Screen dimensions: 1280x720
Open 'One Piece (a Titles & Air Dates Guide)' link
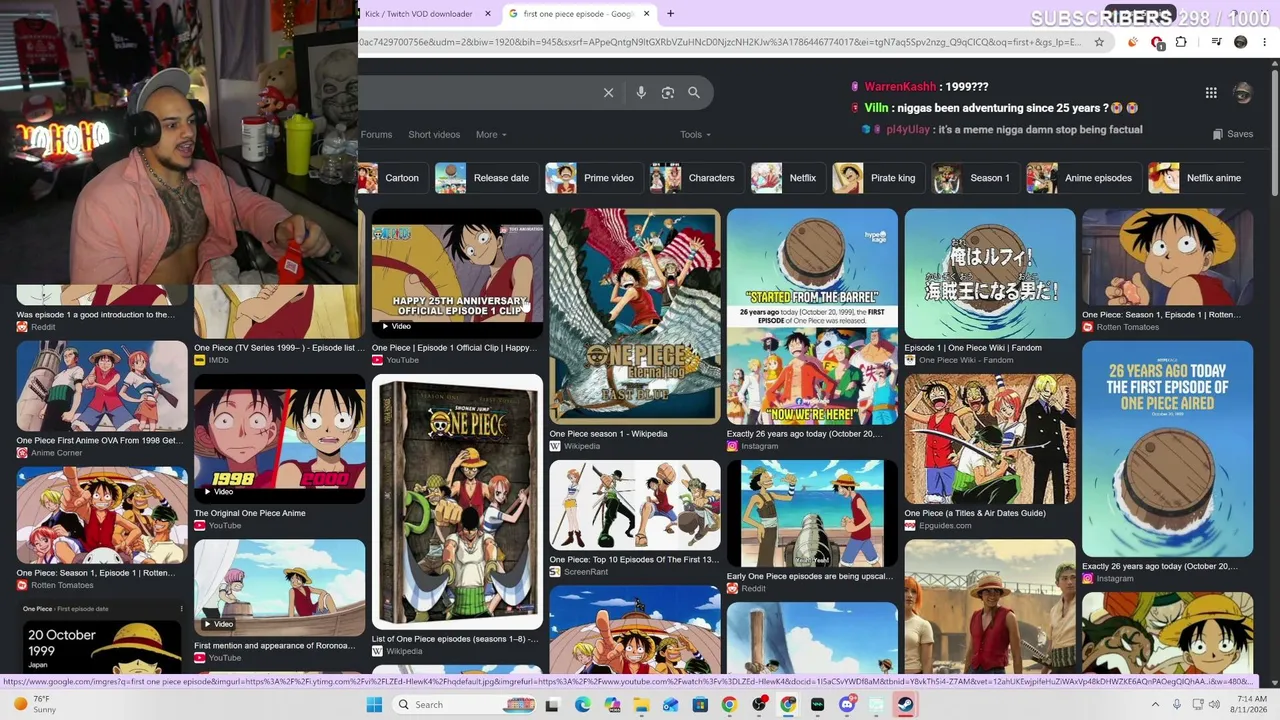pos(975,513)
